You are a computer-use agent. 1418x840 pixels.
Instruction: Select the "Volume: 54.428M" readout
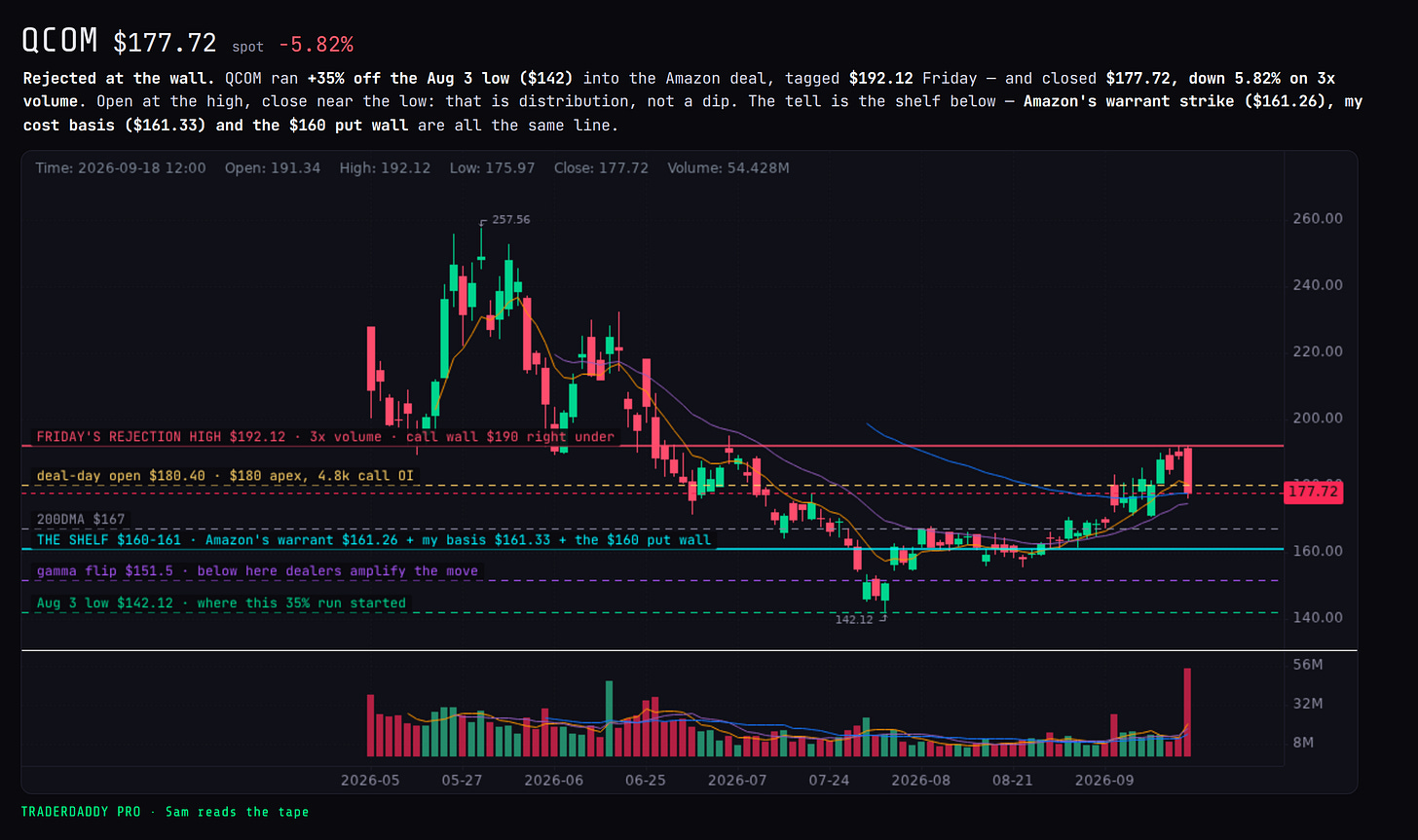pos(728,168)
